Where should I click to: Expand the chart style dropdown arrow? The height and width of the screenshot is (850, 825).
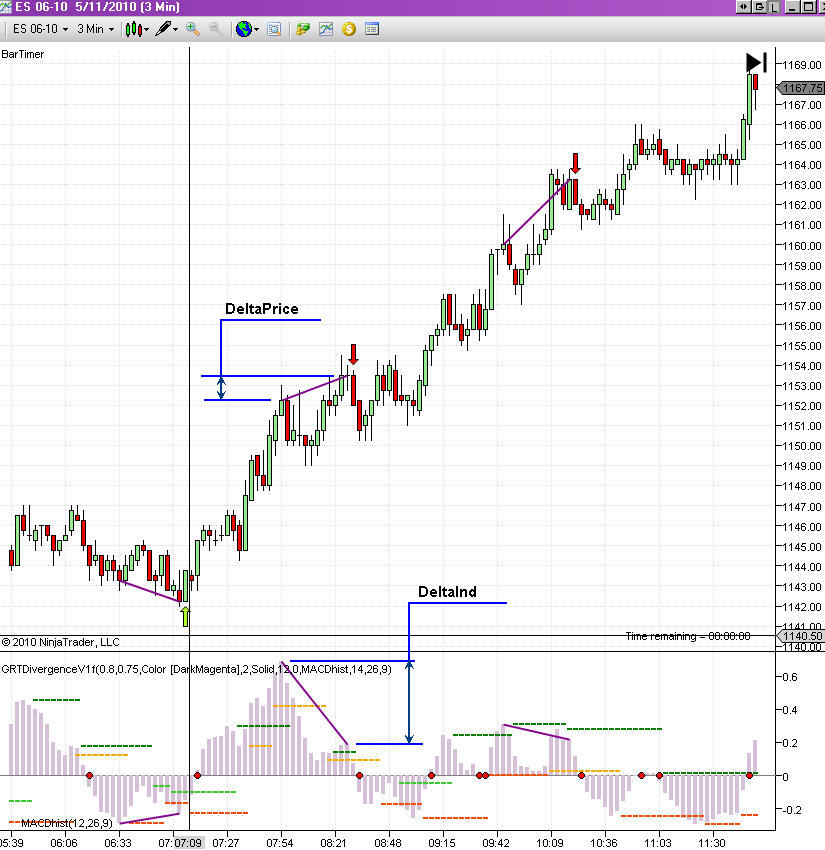147,30
